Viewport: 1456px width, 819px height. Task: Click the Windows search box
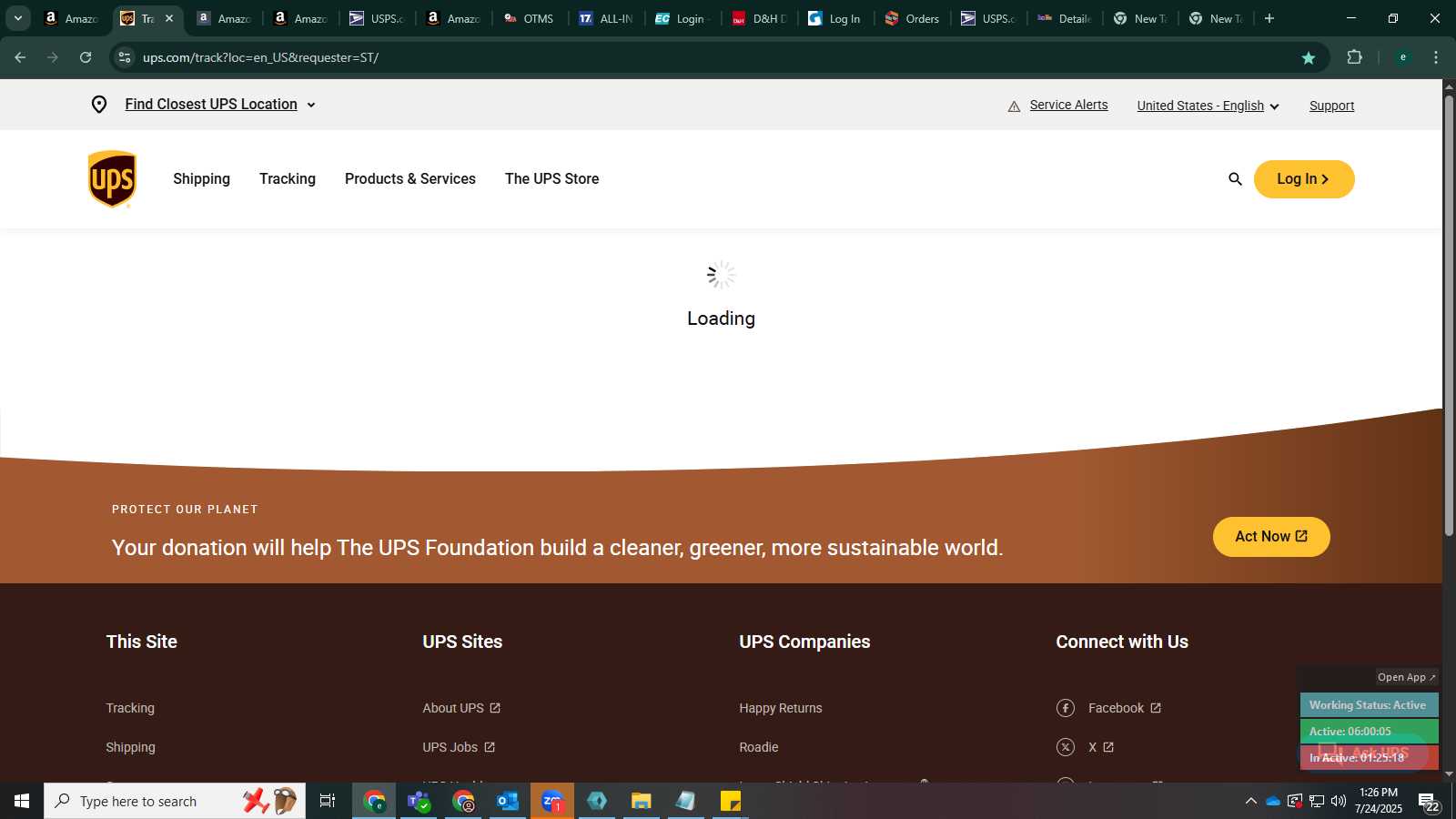click(175, 801)
